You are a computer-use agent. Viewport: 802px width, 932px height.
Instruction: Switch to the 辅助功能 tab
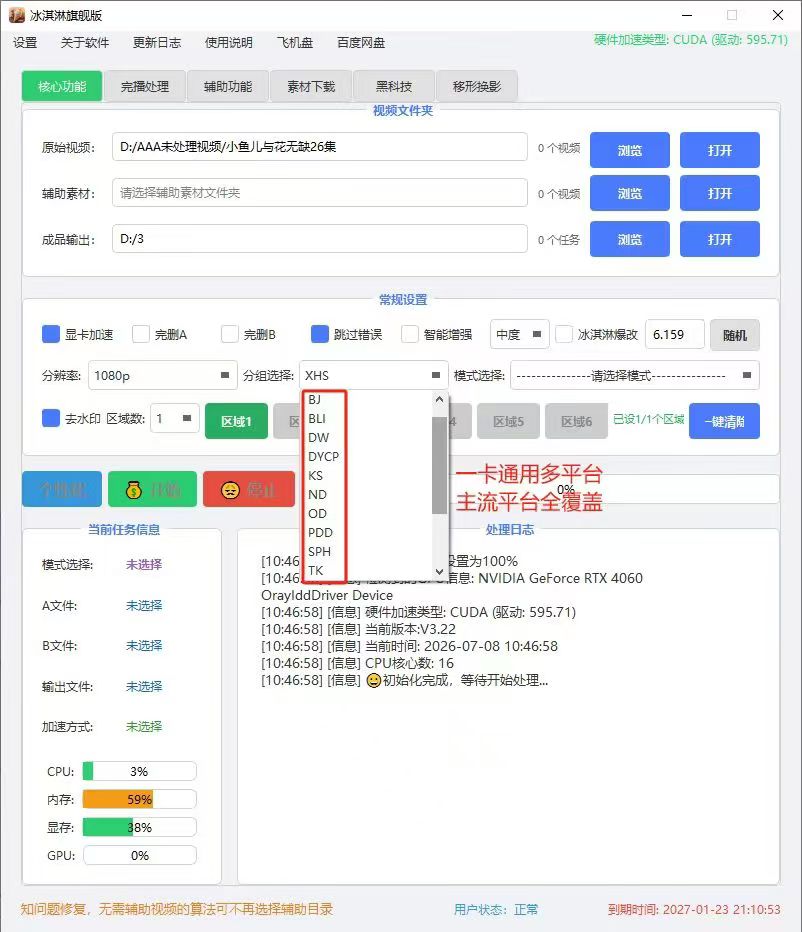click(x=228, y=86)
